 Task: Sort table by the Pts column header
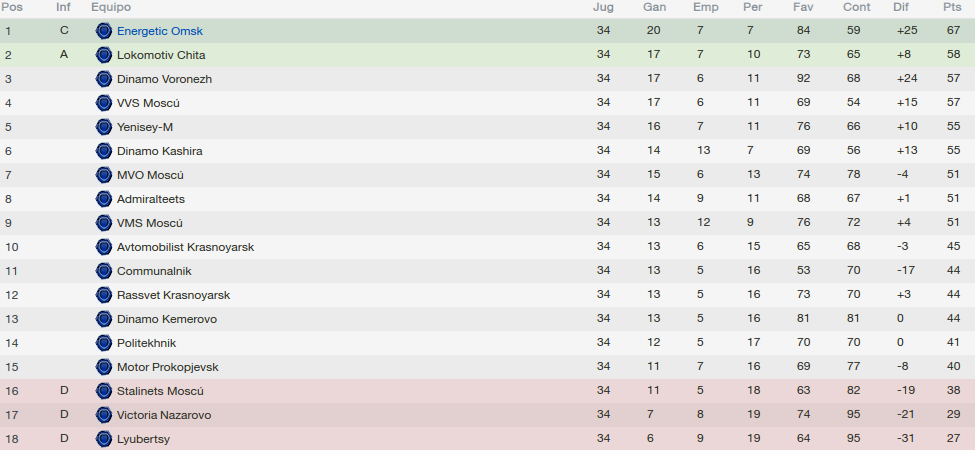click(952, 7)
